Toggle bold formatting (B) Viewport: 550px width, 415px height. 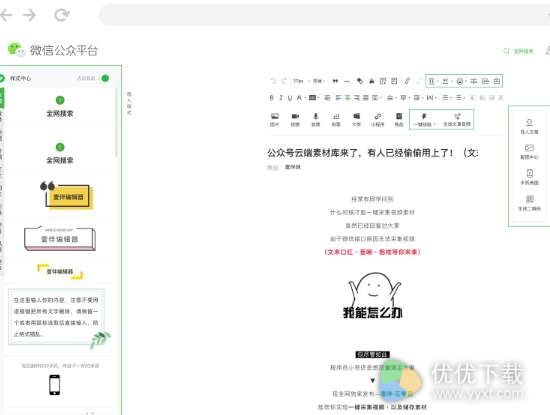coord(271,98)
